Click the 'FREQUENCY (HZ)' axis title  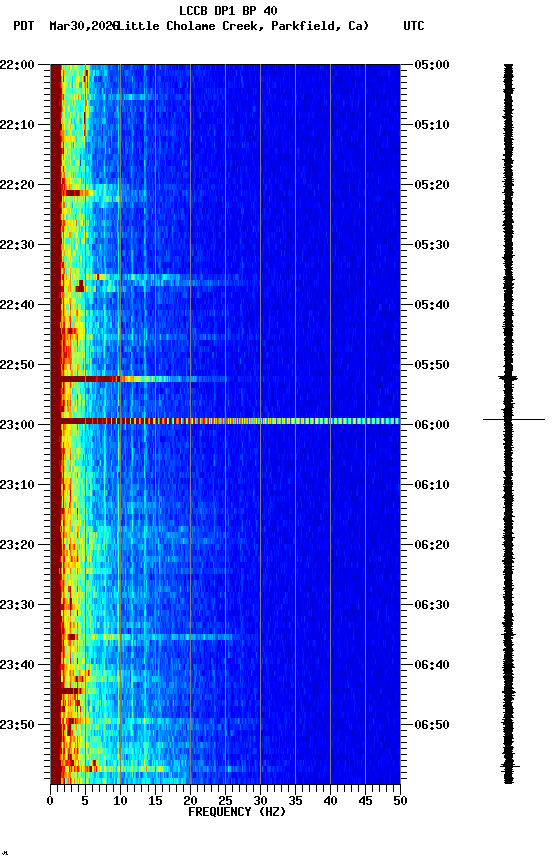237,812
